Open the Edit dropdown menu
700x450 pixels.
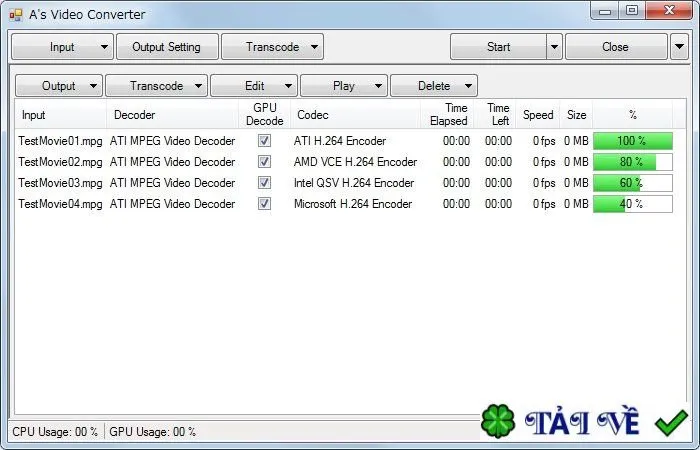point(254,85)
